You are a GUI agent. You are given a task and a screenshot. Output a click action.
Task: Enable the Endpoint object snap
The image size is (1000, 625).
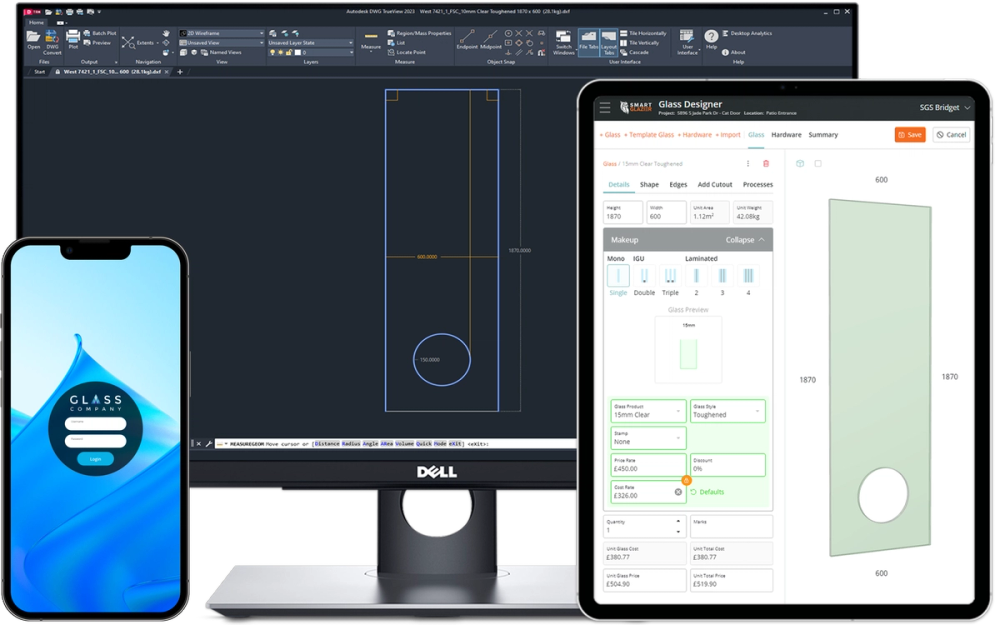coord(466,37)
